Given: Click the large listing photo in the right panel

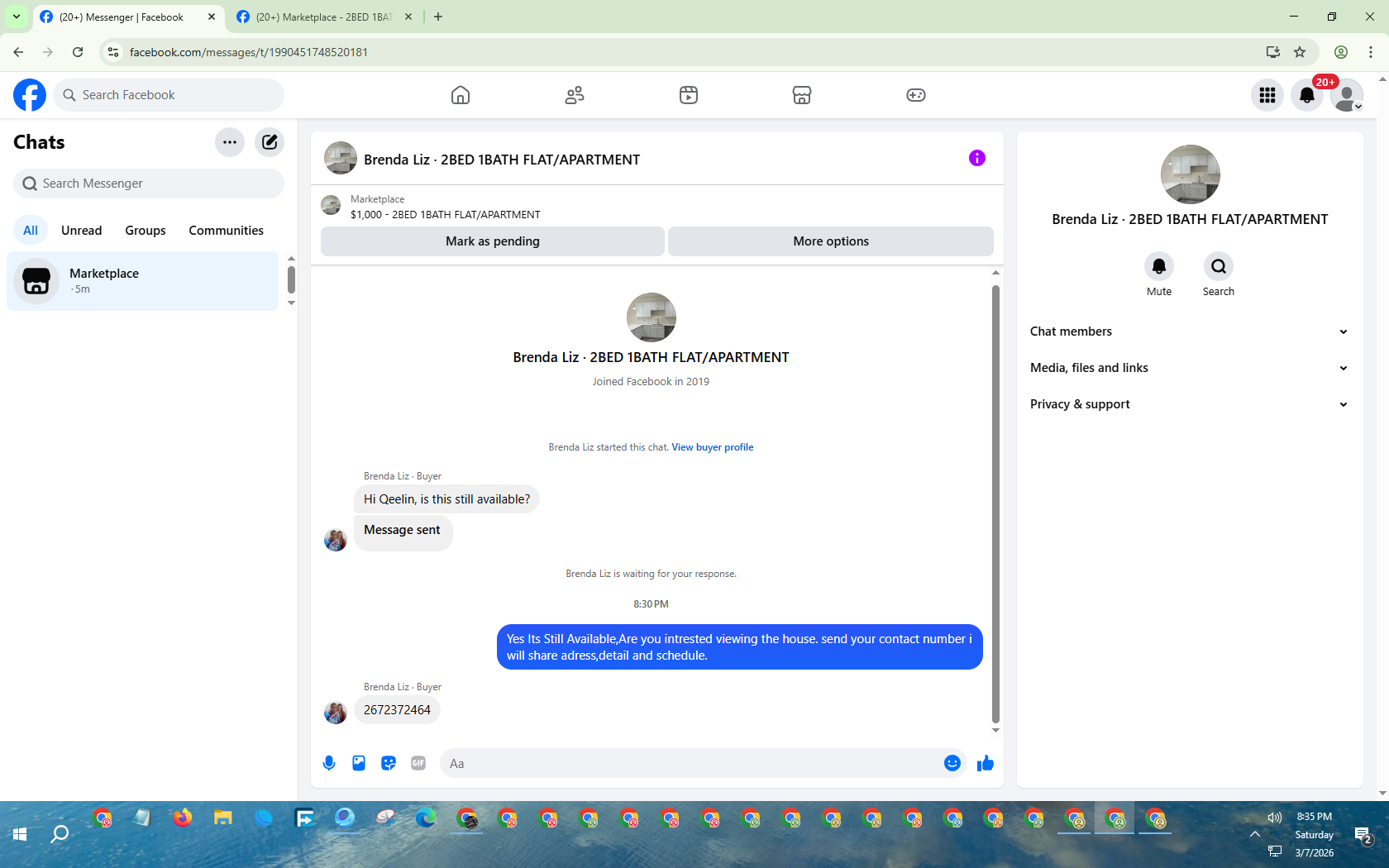Looking at the screenshot, I should click(x=1191, y=174).
